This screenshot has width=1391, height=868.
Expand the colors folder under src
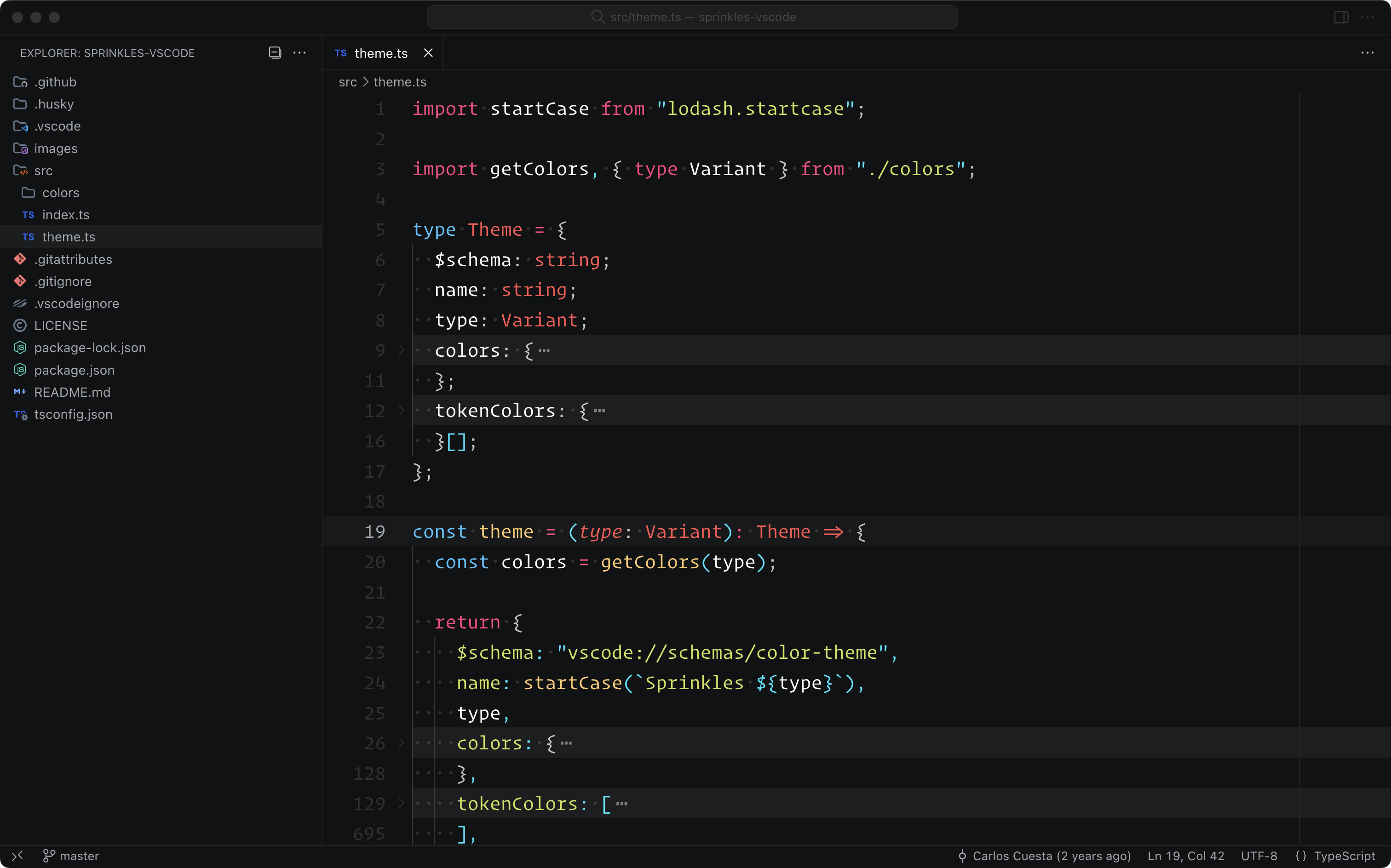coord(60,193)
